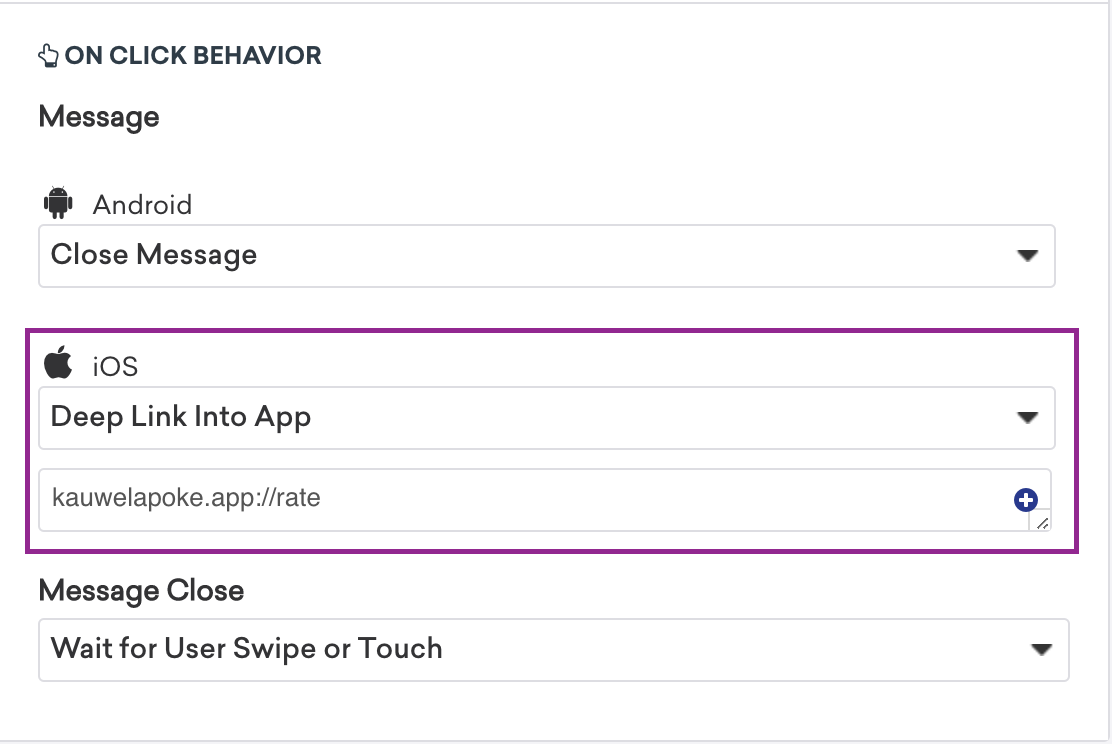Click the arrow on the Android behavior dropdown

click(1028, 255)
